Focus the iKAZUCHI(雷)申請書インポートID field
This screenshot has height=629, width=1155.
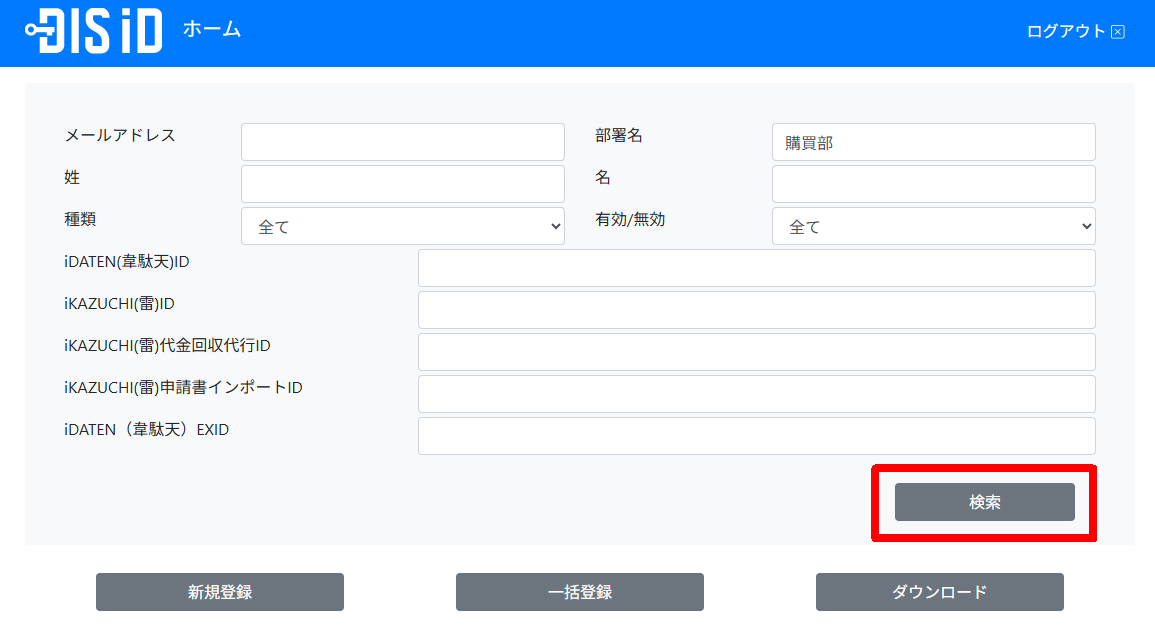click(756, 394)
